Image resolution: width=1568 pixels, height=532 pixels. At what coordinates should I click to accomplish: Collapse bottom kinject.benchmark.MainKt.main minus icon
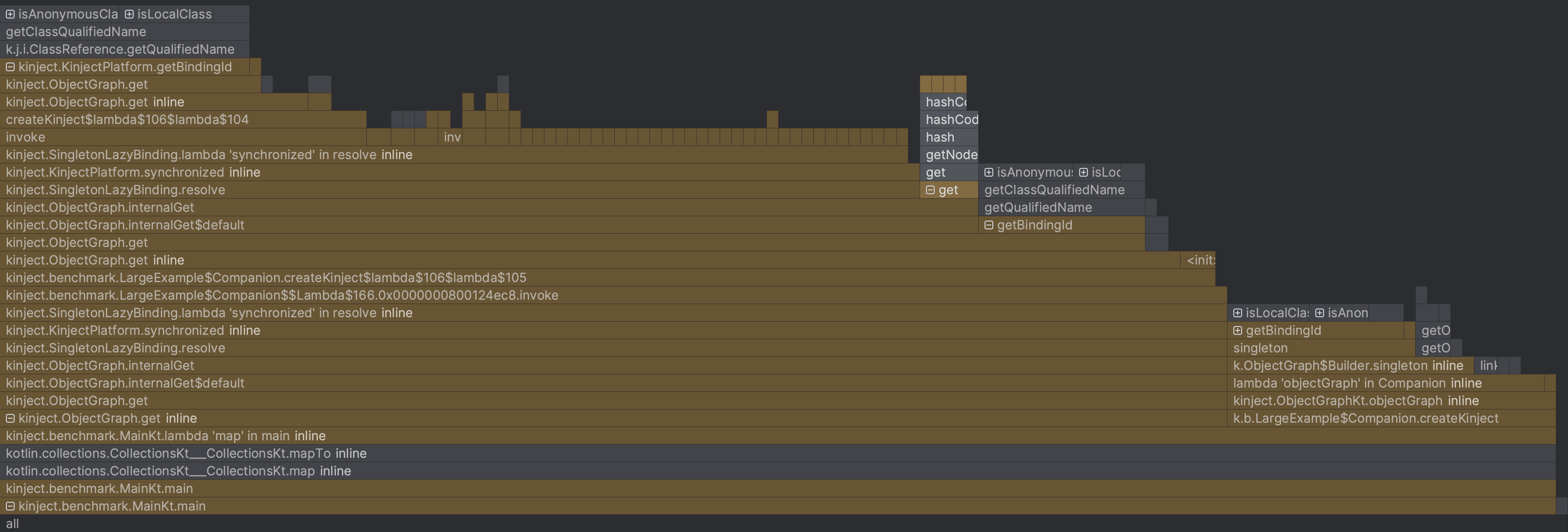[10, 507]
